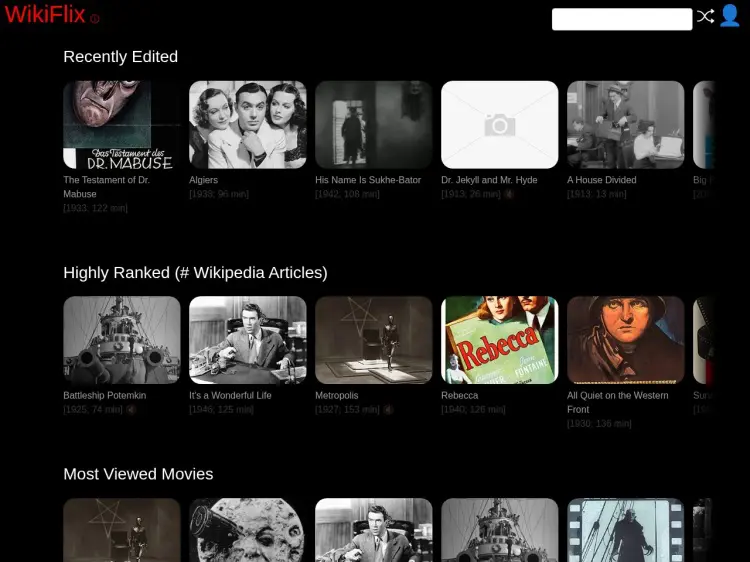Click the 'A House Divided' title

602,180
